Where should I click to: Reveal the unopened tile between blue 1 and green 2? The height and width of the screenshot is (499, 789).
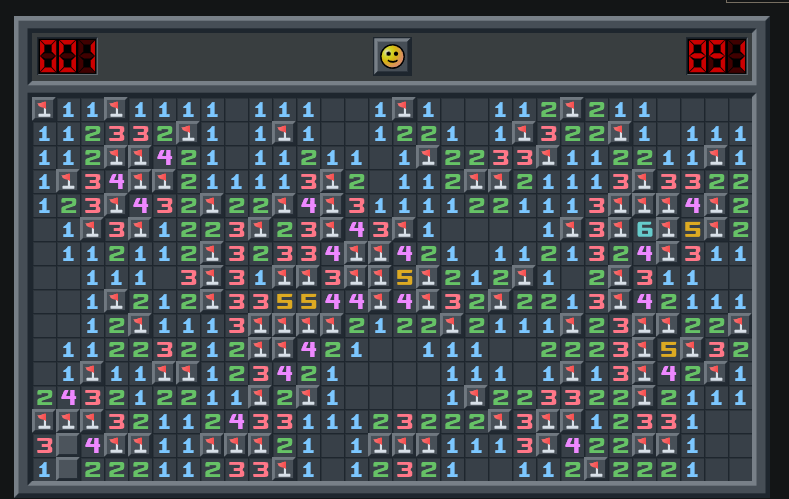tap(68, 469)
